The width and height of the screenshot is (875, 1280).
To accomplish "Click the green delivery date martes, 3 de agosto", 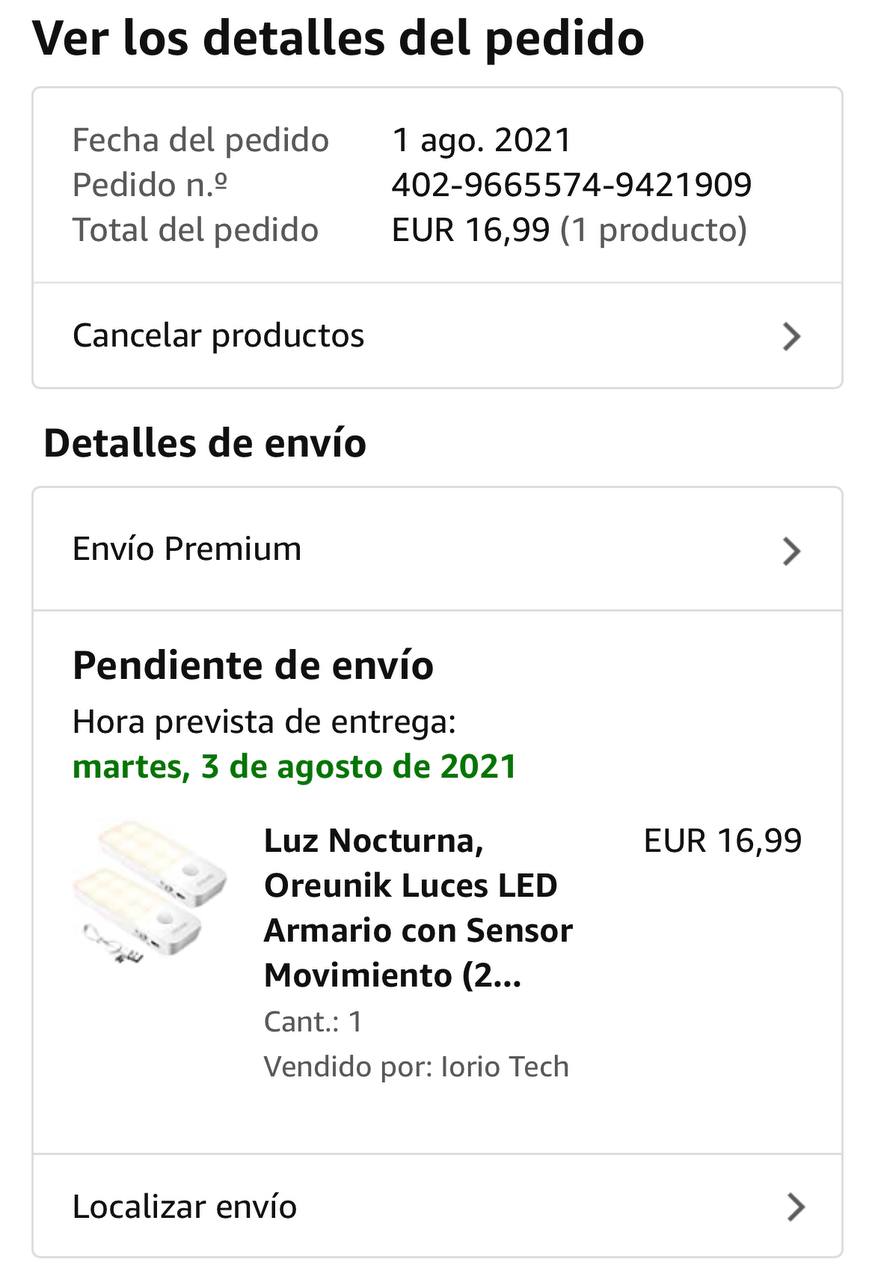I will [x=294, y=767].
